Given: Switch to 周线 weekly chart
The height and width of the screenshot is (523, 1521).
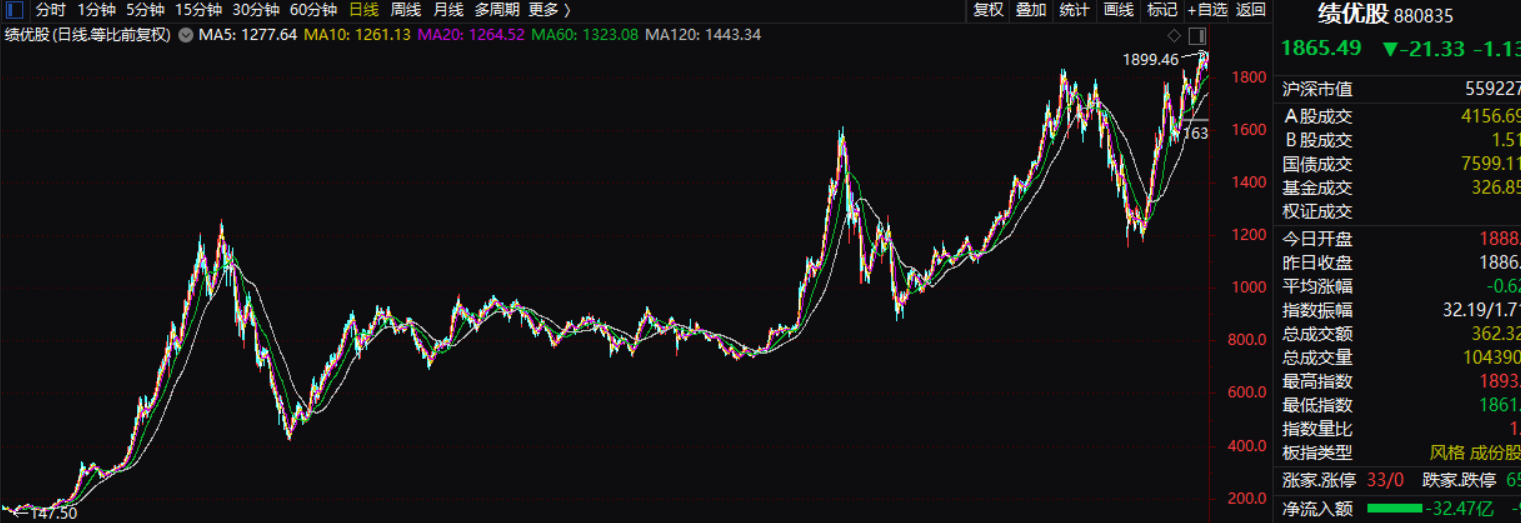Looking at the screenshot, I should coord(406,10).
